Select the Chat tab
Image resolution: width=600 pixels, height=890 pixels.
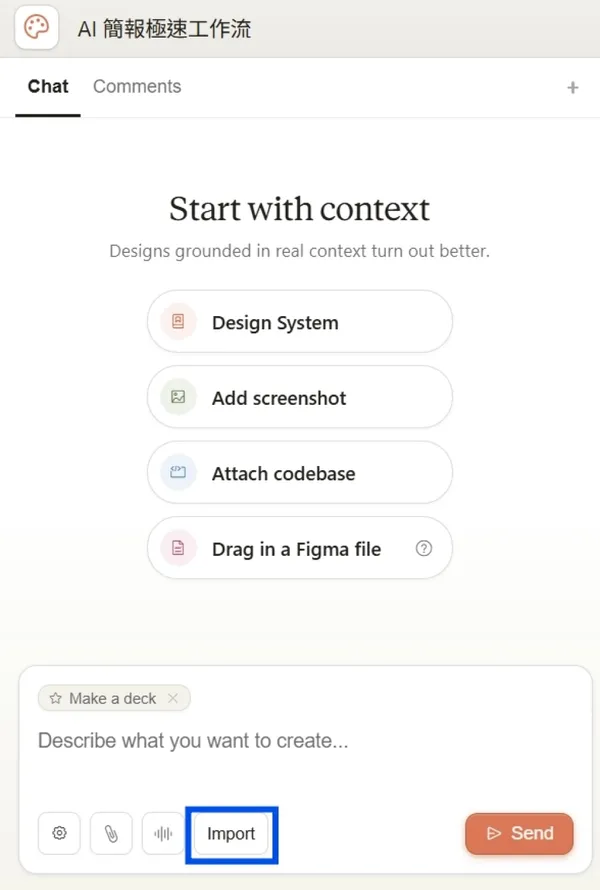(x=47, y=86)
